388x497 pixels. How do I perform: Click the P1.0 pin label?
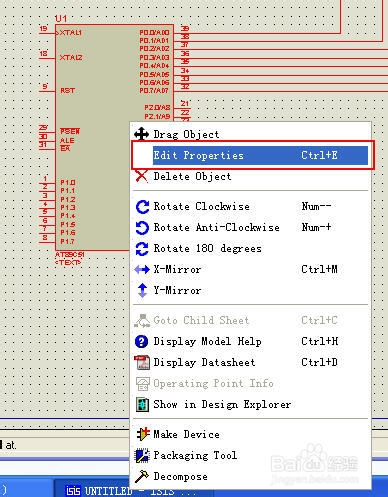(x=68, y=183)
